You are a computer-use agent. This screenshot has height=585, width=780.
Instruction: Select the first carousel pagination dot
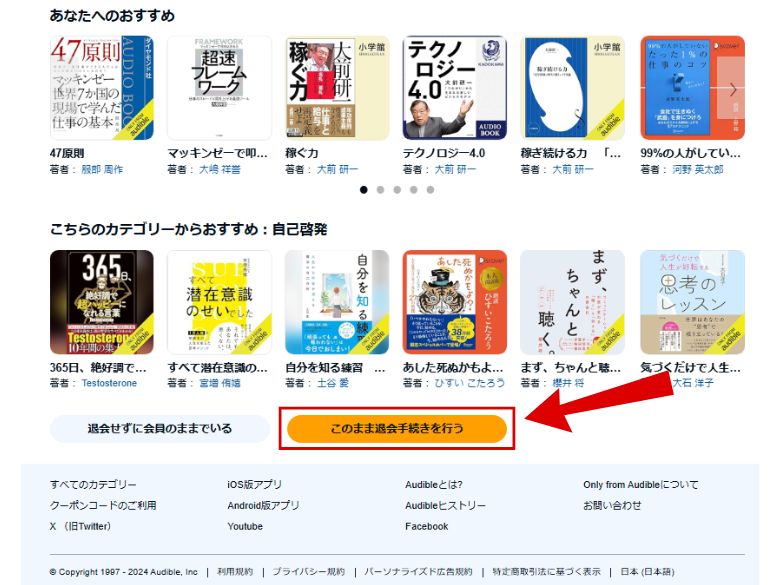point(364,190)
